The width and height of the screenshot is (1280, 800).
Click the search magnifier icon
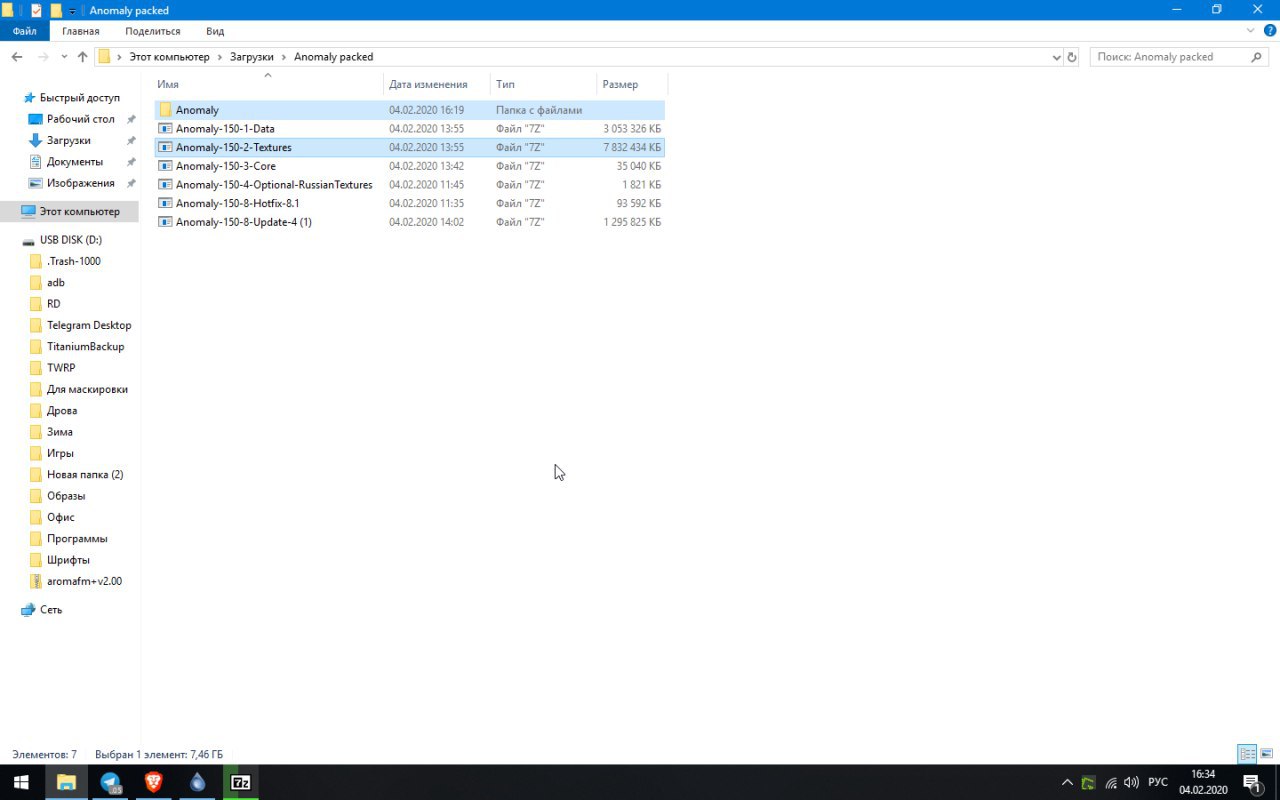[1258, 57]
